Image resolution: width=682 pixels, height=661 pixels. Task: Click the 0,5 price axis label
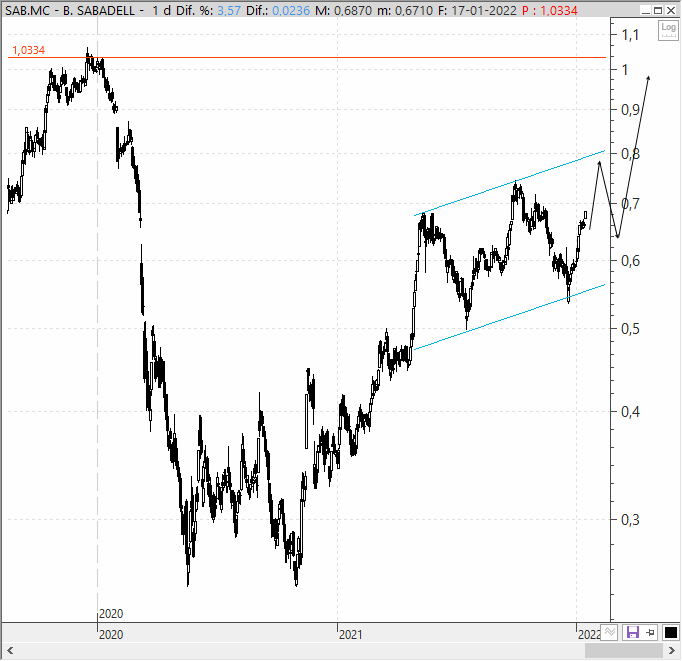630,329
